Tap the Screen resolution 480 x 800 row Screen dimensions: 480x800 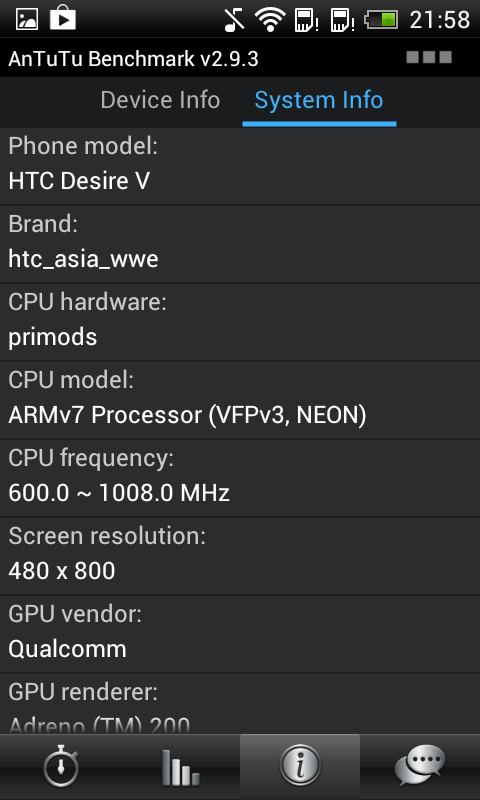(x=240, y=556)
